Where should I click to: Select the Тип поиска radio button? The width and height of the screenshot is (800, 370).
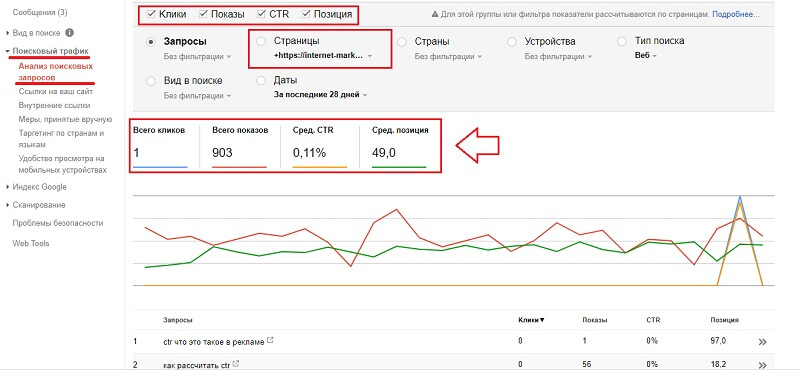(x=622, y=41)
